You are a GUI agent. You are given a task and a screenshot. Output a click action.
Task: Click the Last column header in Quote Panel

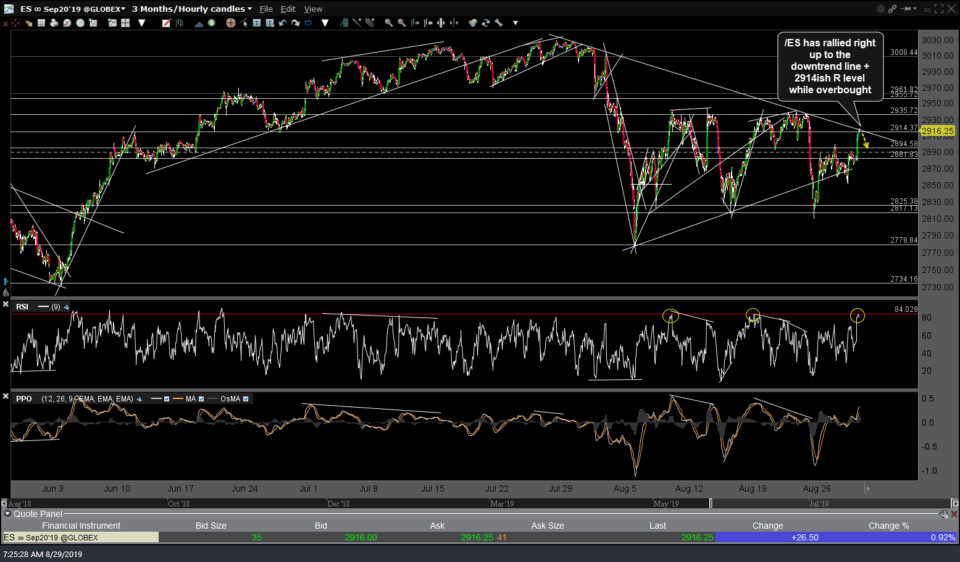click(658, 525)
